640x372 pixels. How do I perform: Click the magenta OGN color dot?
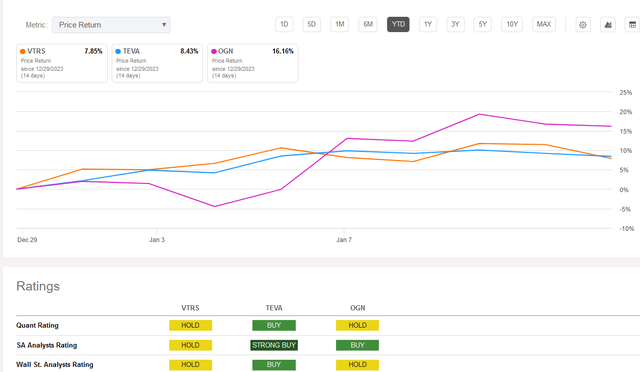coord(213,51)
